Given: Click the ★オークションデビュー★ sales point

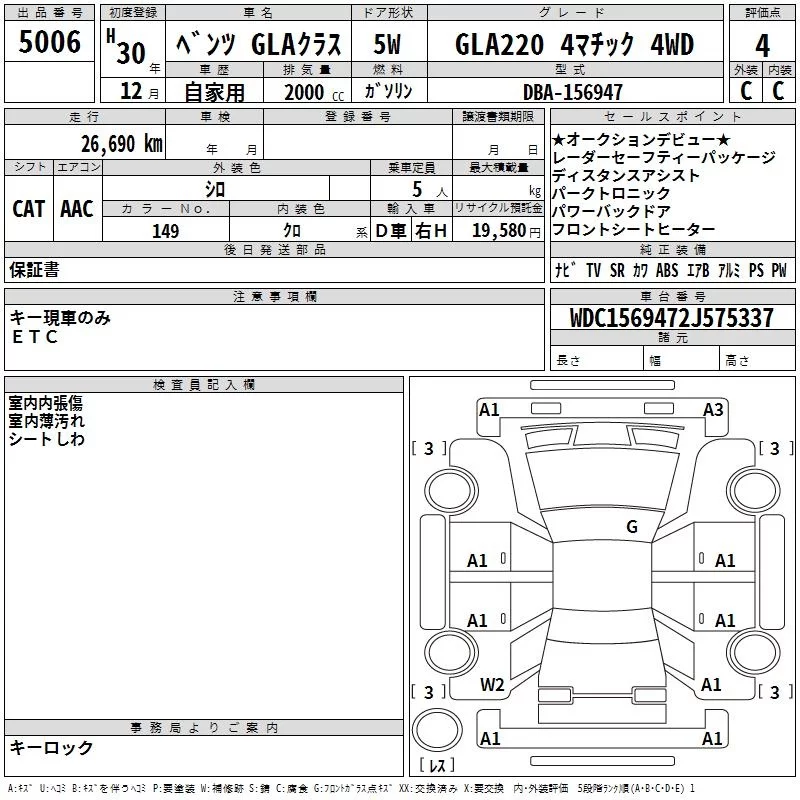Looking at the screenshot, I should [641, 139].
